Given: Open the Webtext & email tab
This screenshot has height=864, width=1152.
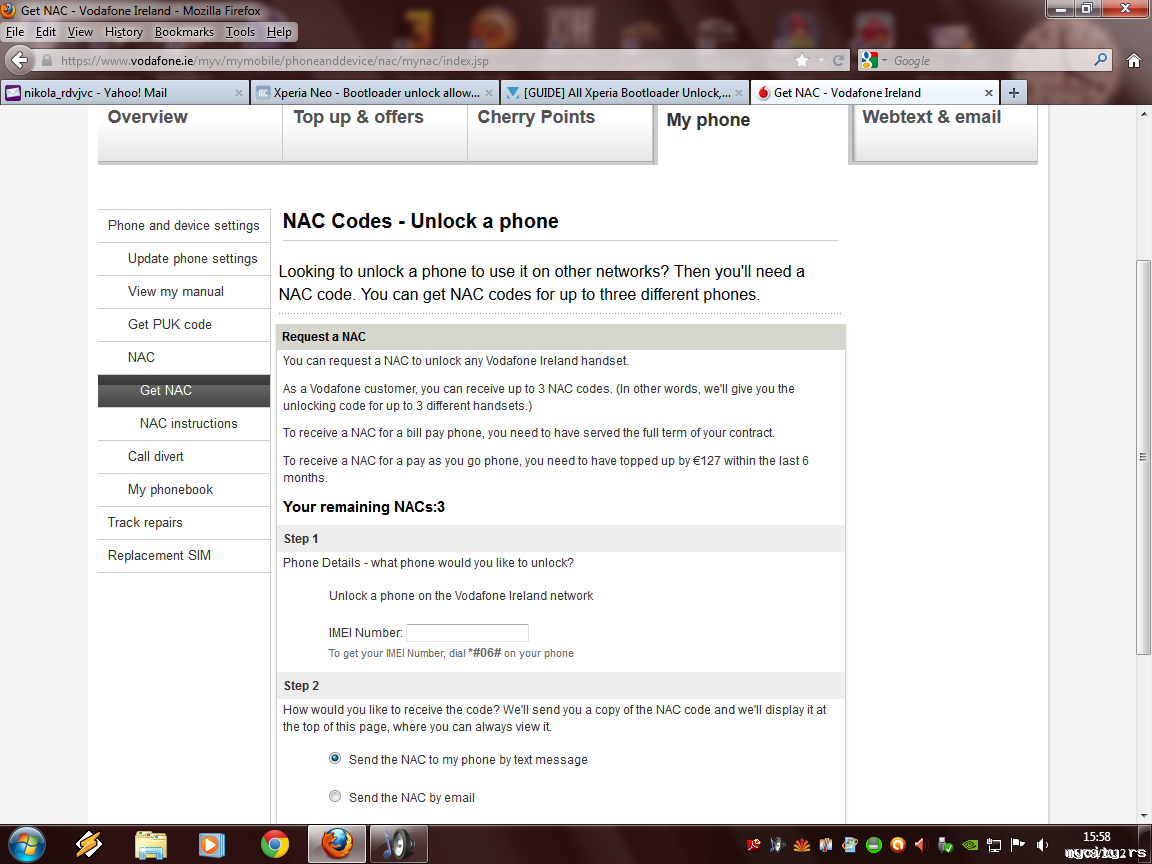Looking at the screenshot, I should tap(946, 133).
